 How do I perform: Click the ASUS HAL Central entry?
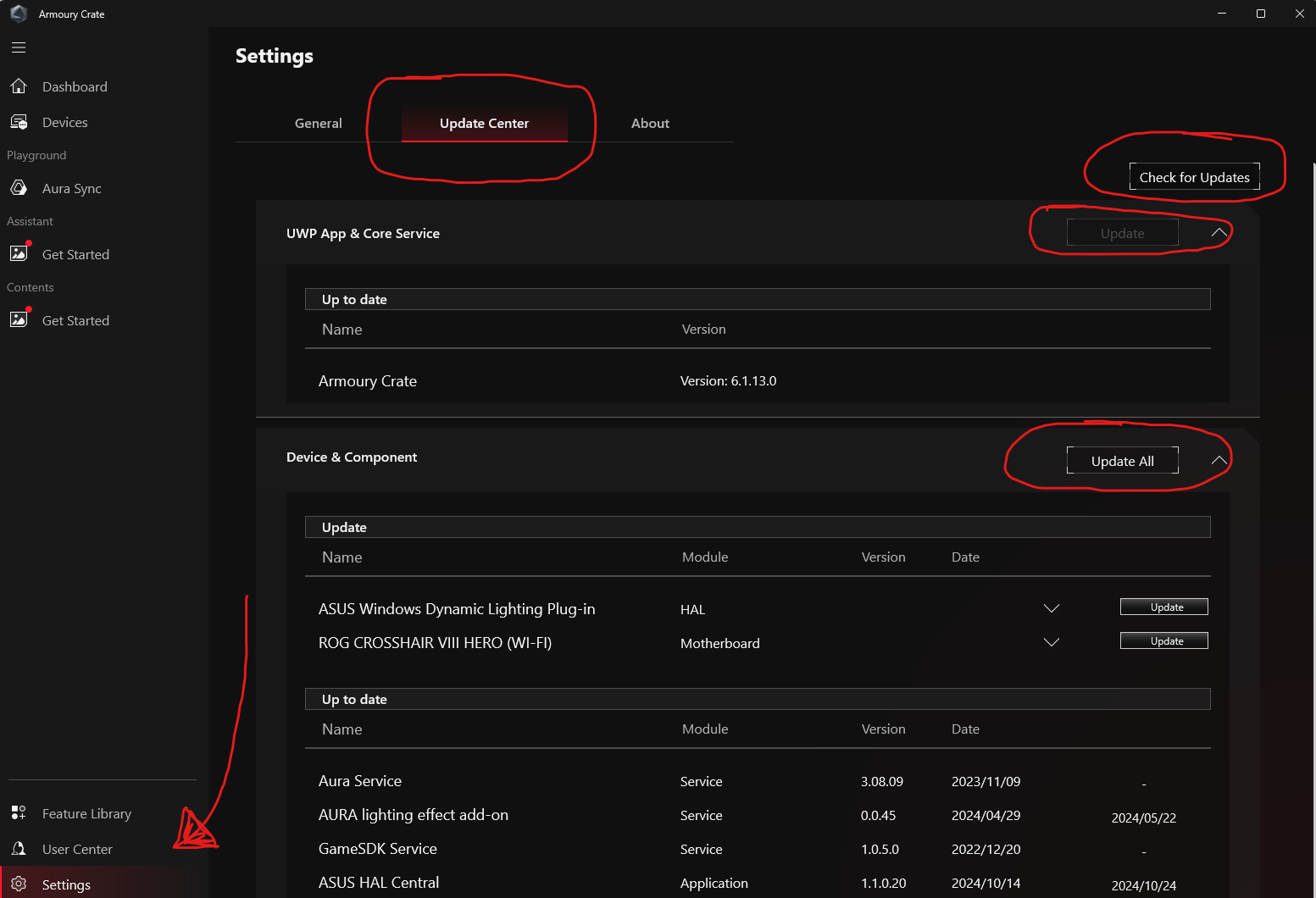point(379,883)
